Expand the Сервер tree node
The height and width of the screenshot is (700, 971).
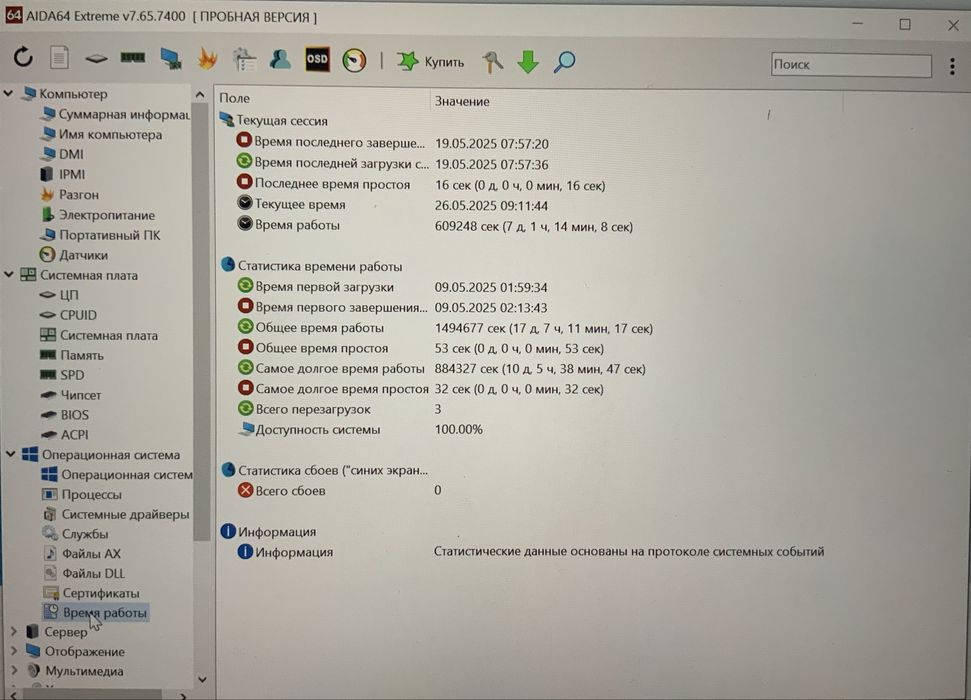[x=14, y=631]
